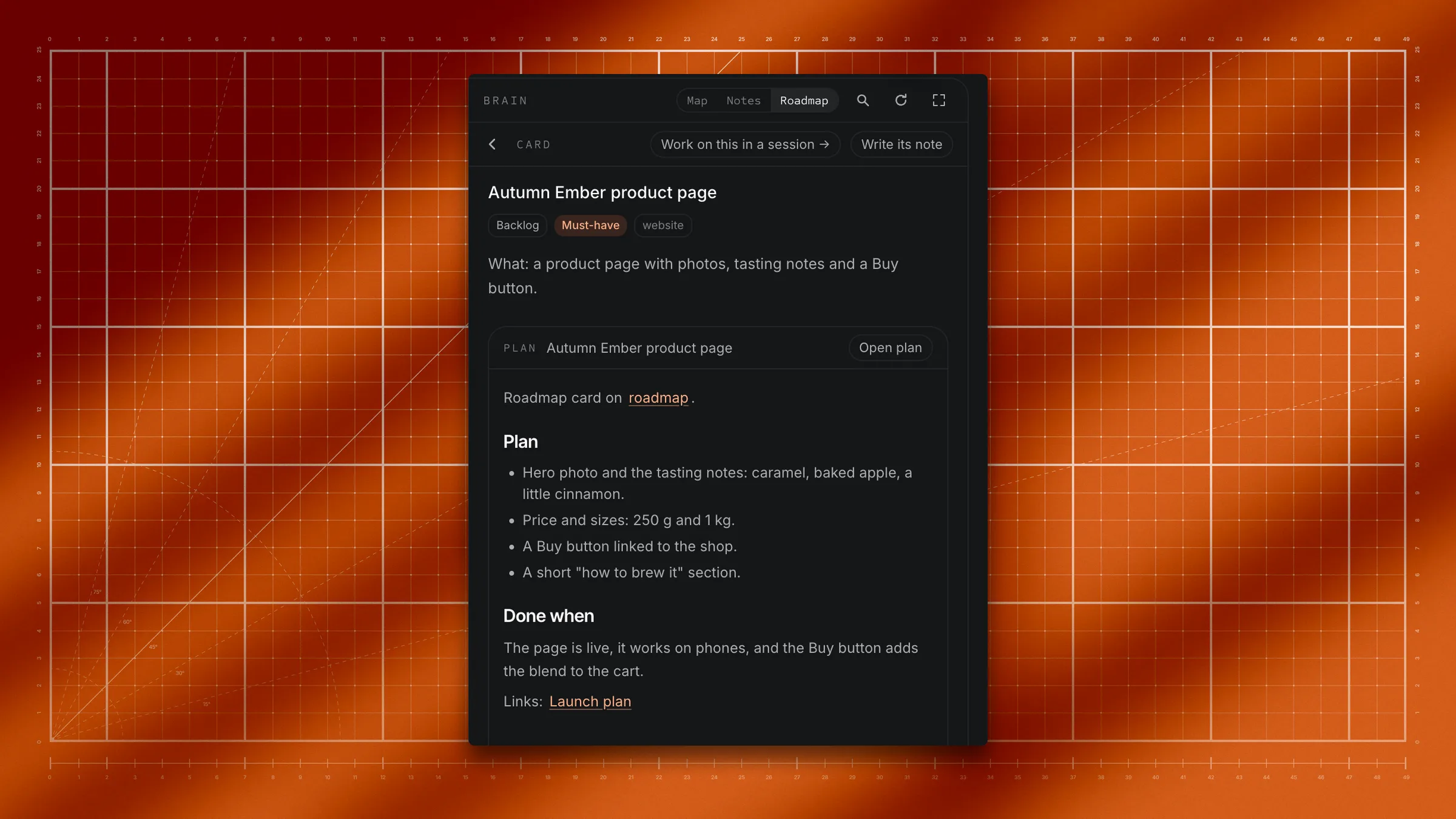Click the website tag

[x=662, y=225]
